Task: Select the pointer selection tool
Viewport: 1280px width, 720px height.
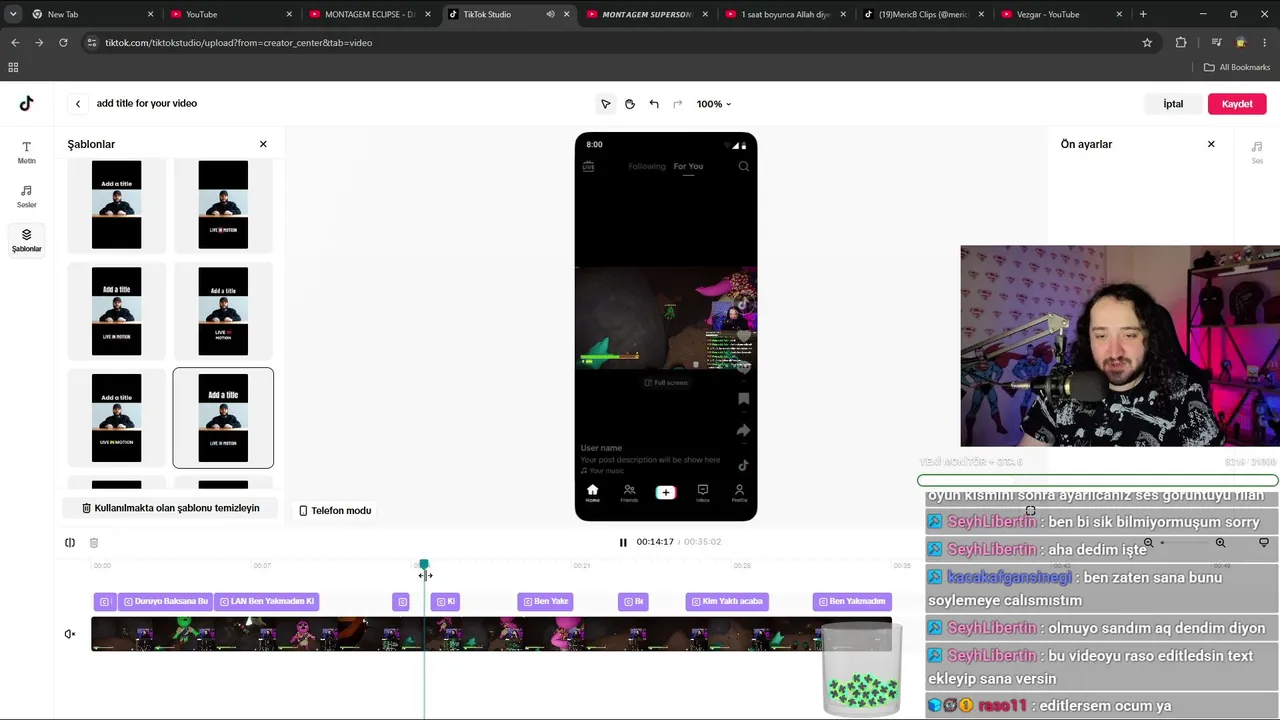Action: point(605,104)
